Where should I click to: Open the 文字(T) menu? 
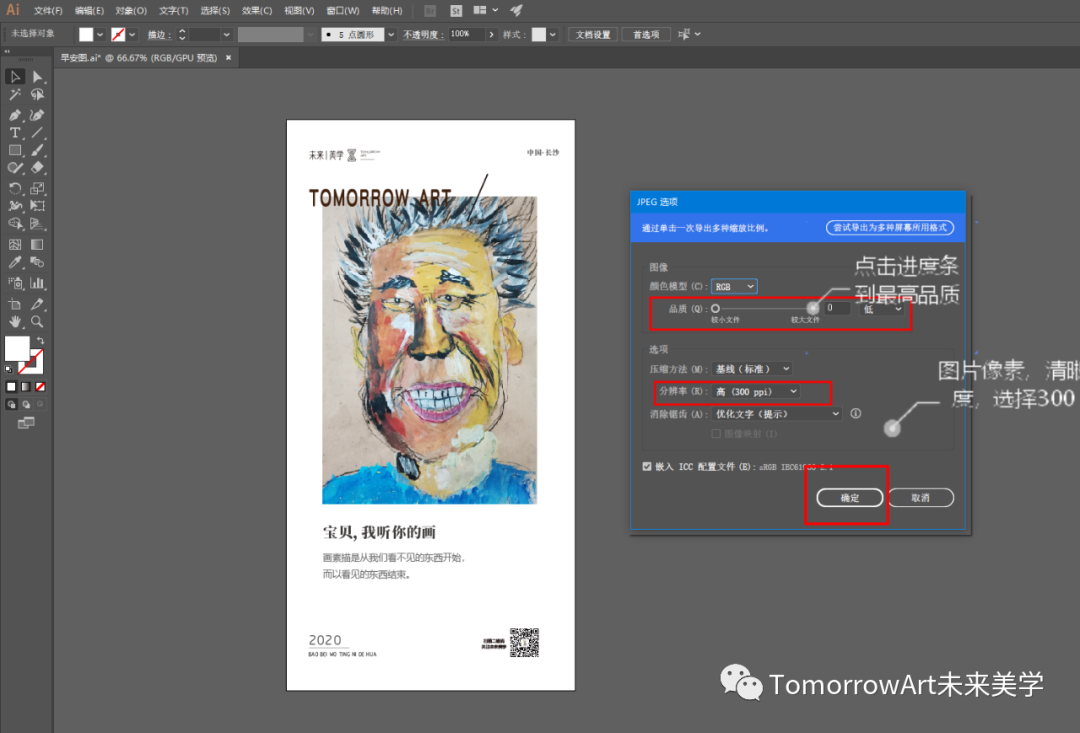[x=174, y=11]
